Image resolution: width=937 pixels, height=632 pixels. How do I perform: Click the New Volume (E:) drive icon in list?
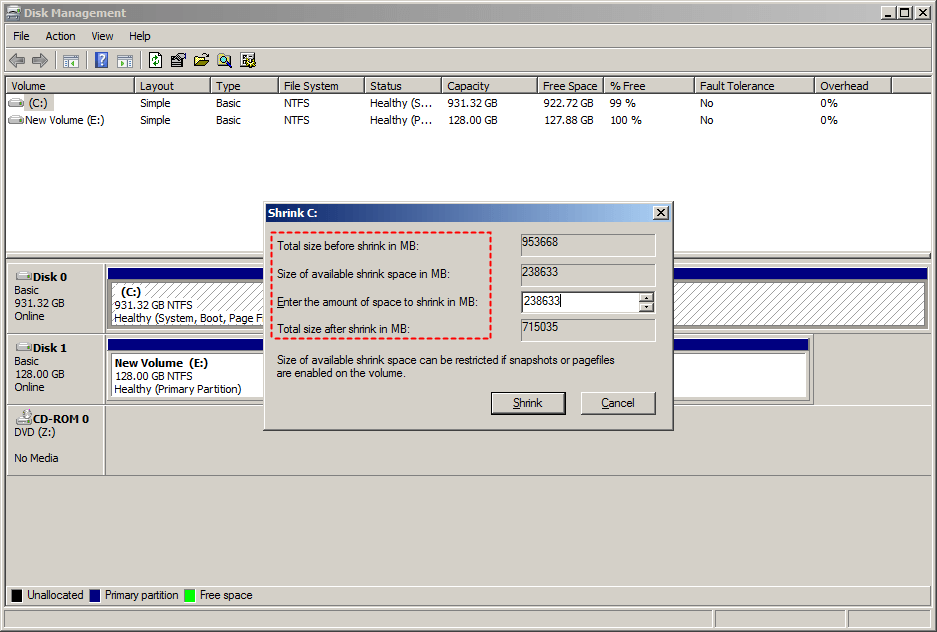[x=16, y=120]
